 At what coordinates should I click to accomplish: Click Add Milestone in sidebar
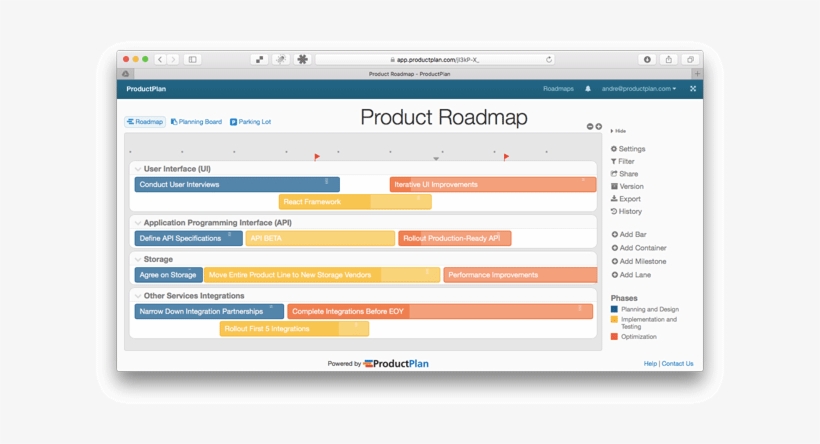[x=639, y=261]
